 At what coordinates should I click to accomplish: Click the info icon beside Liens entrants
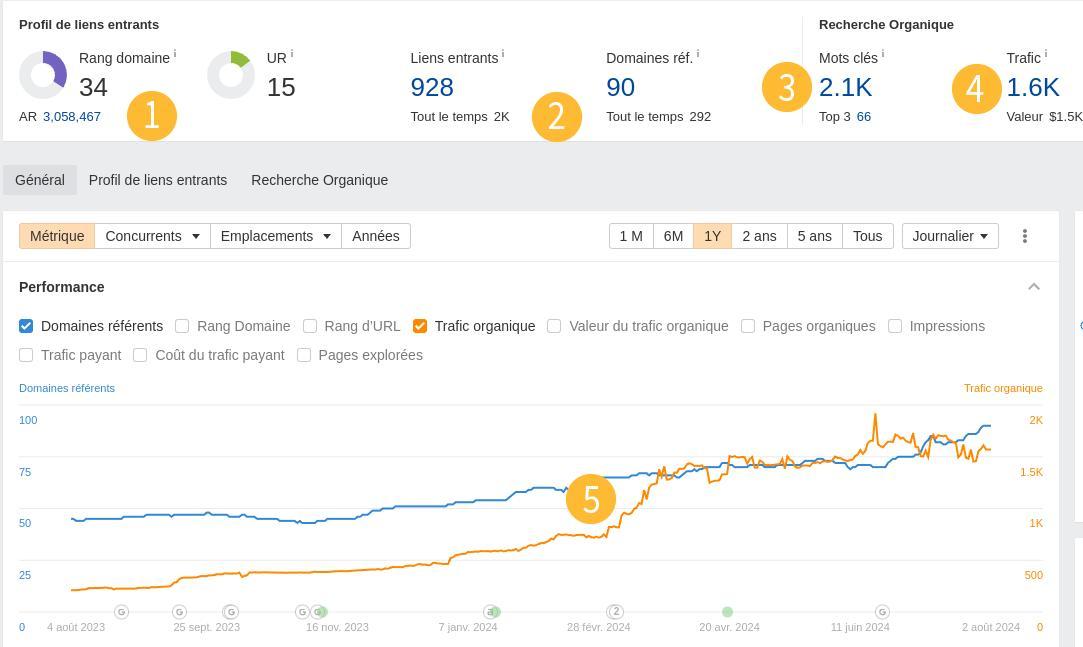(x=501, y=52)
